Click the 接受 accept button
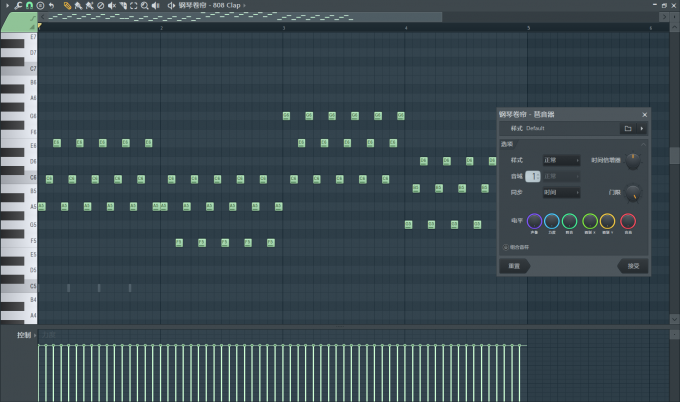This screenshot has height=402, width=680. point(632,266)
